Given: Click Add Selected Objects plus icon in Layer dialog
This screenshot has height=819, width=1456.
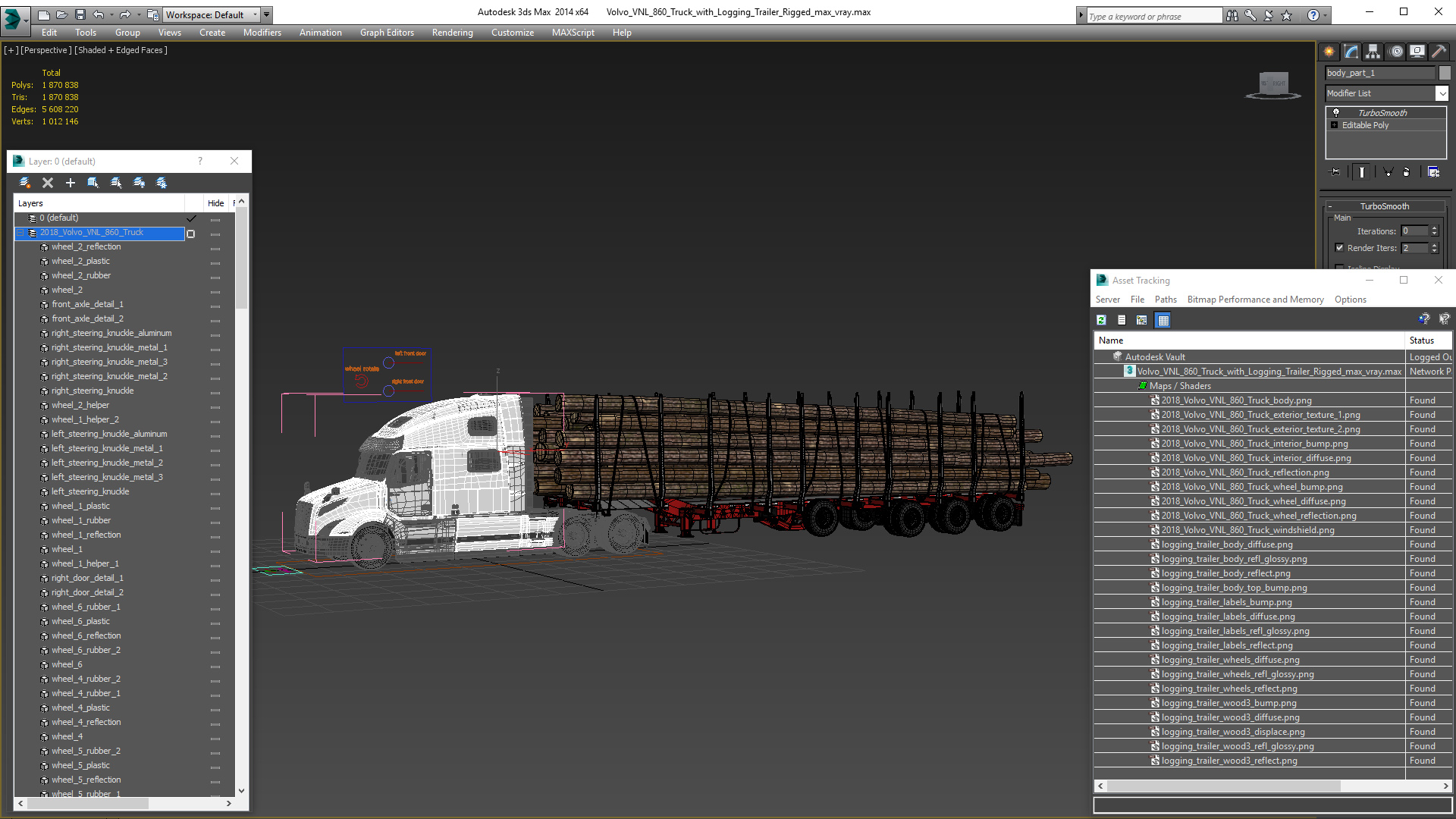Looking at the screenshot, I should pos(71,183).
